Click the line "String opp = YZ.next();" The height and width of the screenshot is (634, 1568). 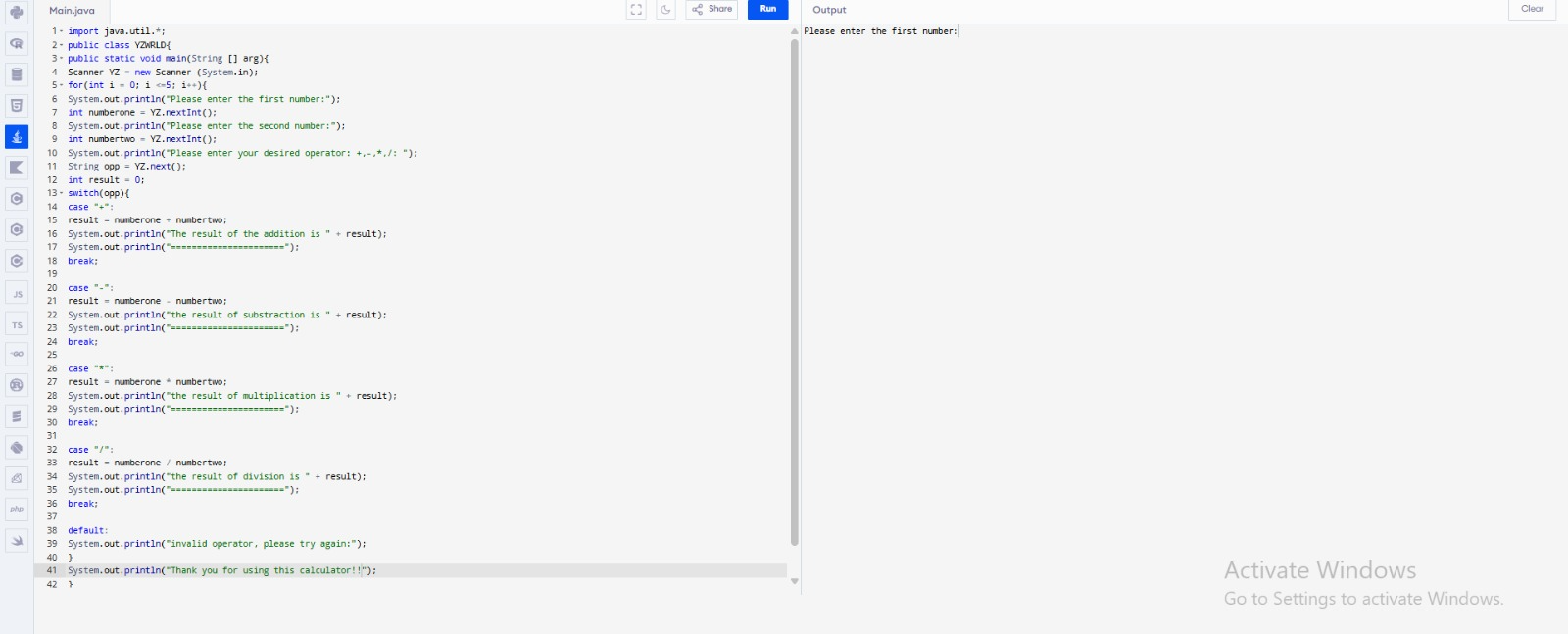[126, 167]
